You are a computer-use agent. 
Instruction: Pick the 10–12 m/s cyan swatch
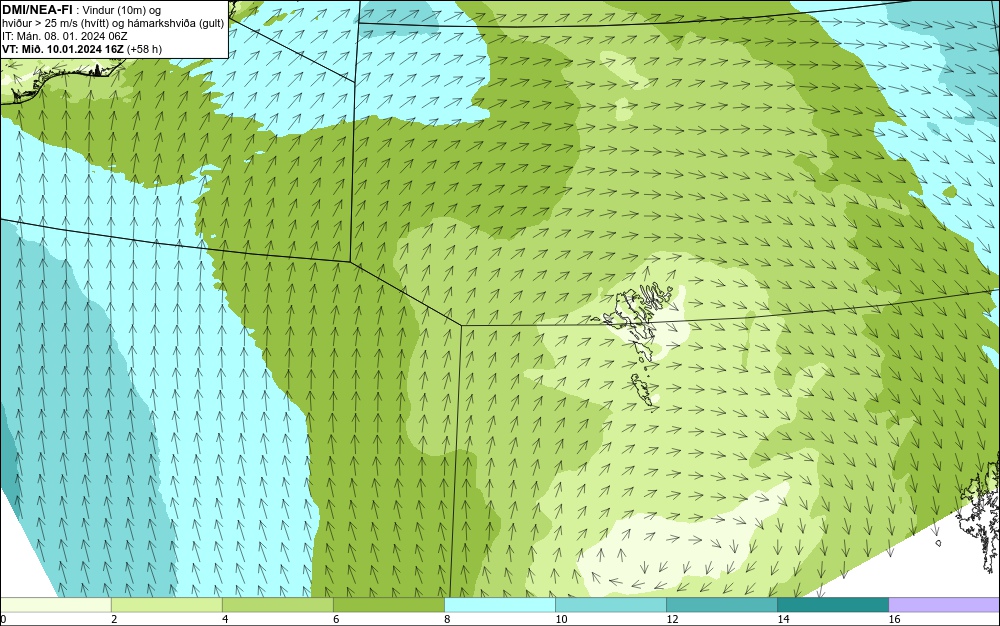[x=610, y=604]
